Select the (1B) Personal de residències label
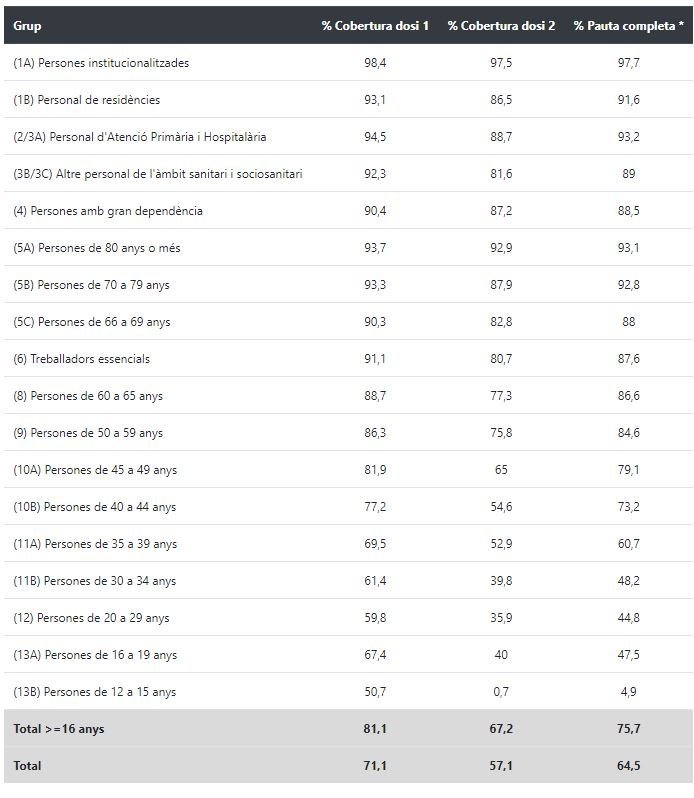Image resolution: width=694 pixels, height=798 pixels. point(86,100)
